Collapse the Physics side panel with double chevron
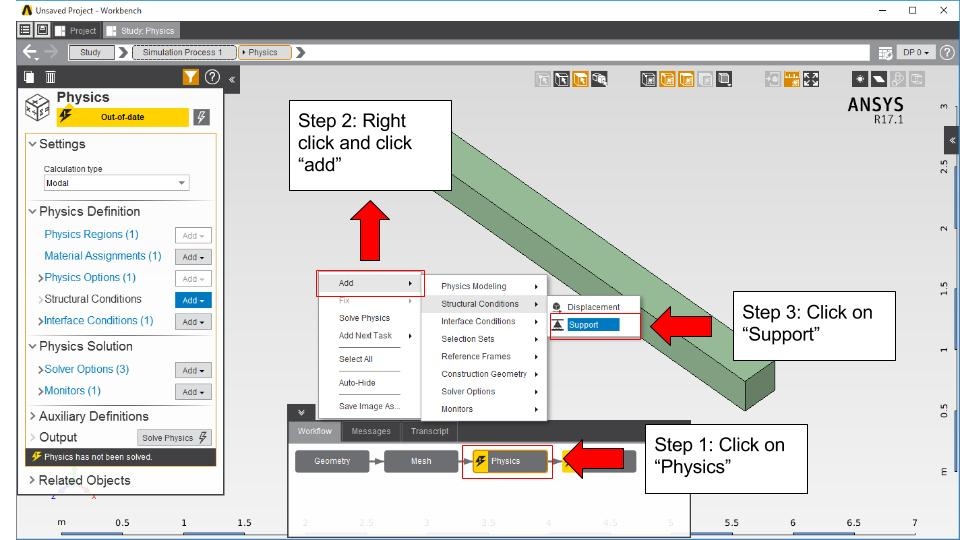This screenshot has height=540, width=960. coord(232,79)
